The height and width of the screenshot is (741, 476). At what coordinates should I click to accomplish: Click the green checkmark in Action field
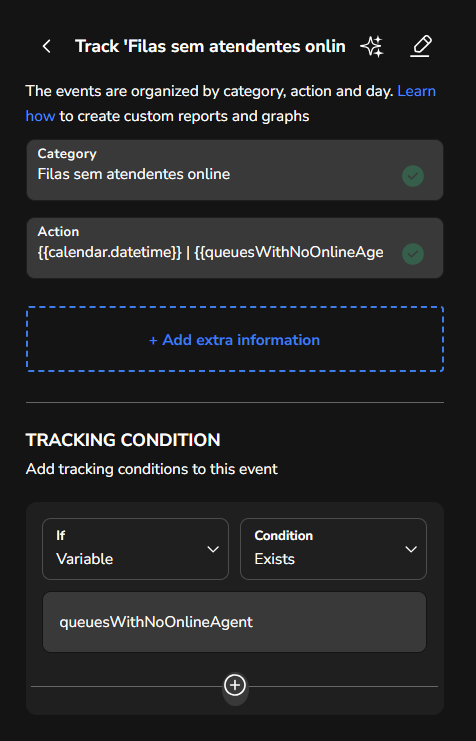pos(413,254)
